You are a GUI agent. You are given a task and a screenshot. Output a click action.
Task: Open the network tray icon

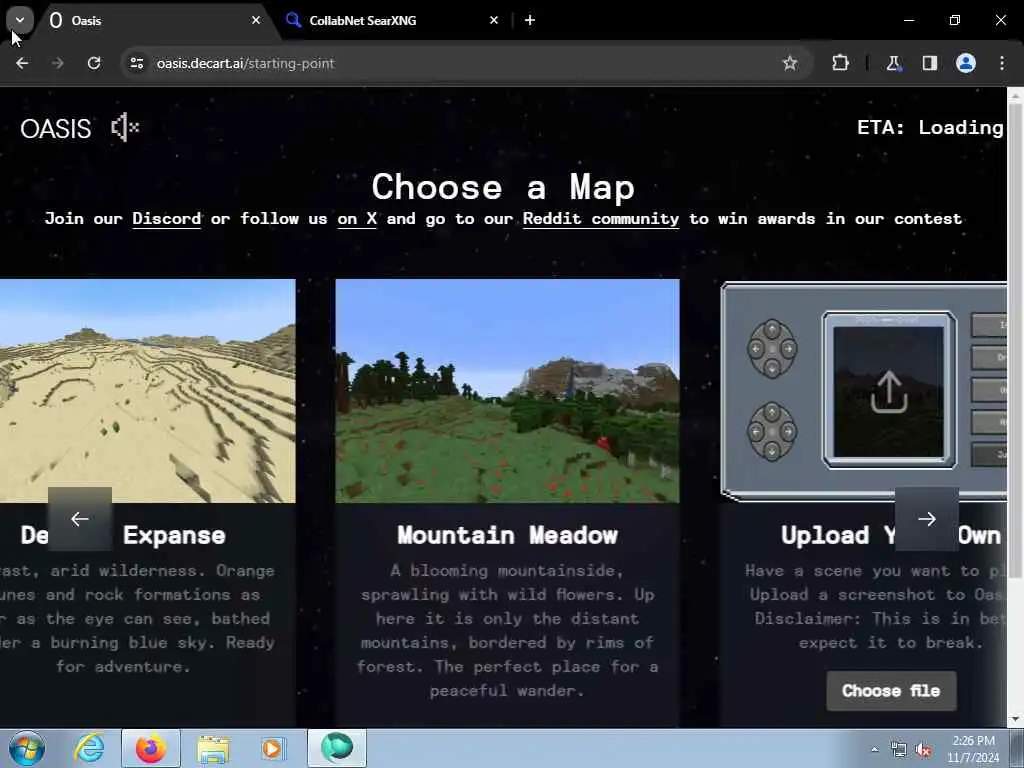[x=899, y=750]
